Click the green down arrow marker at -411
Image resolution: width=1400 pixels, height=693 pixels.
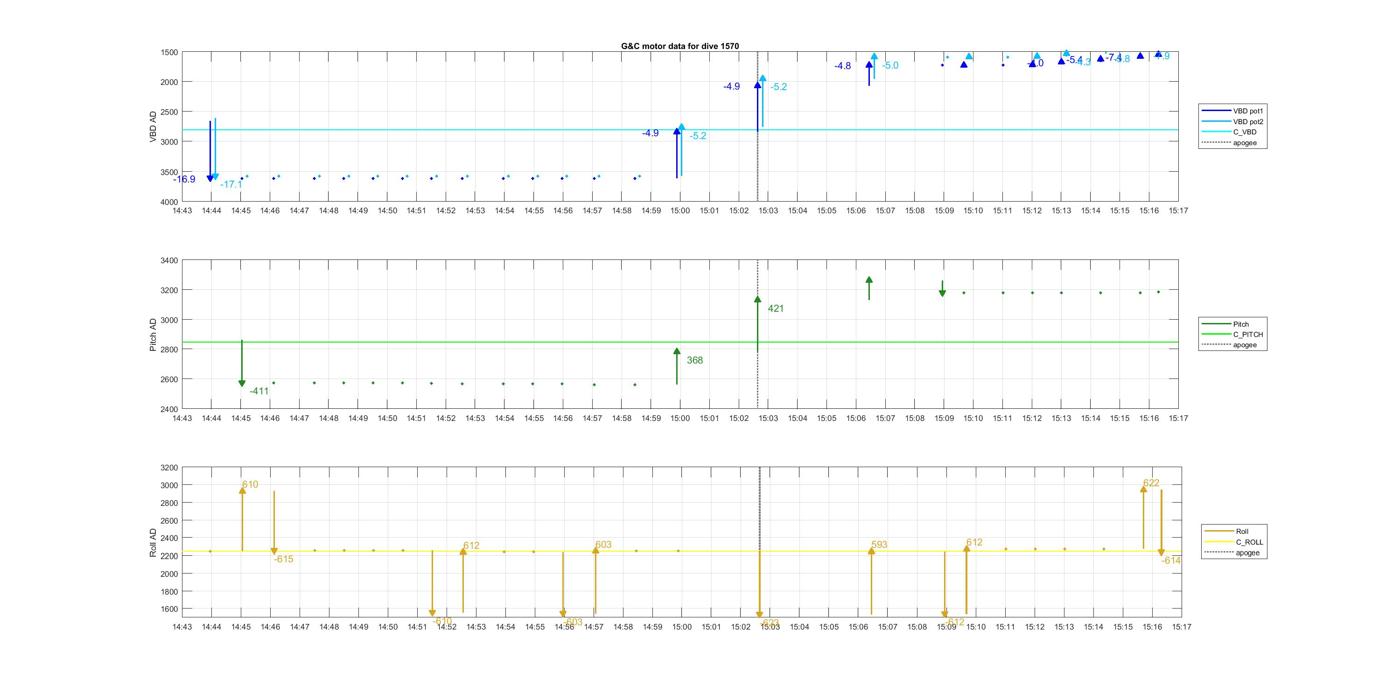coord(242,383)
